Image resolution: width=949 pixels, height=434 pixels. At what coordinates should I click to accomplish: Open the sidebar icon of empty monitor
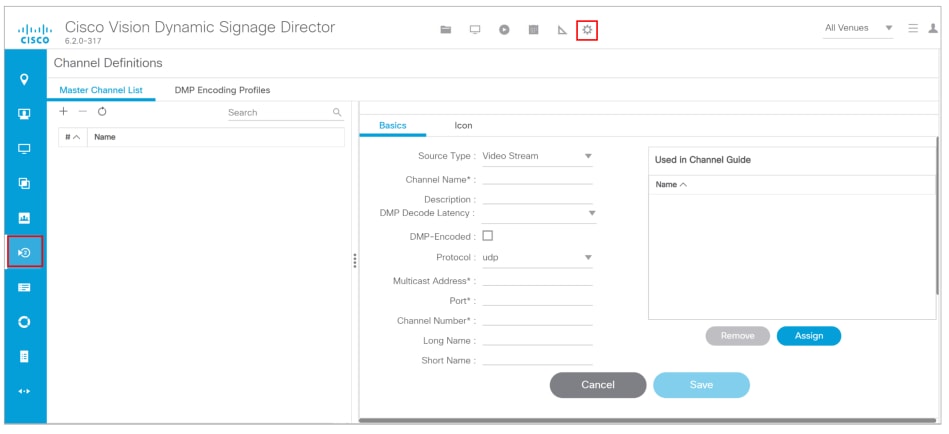coord(24,148)
